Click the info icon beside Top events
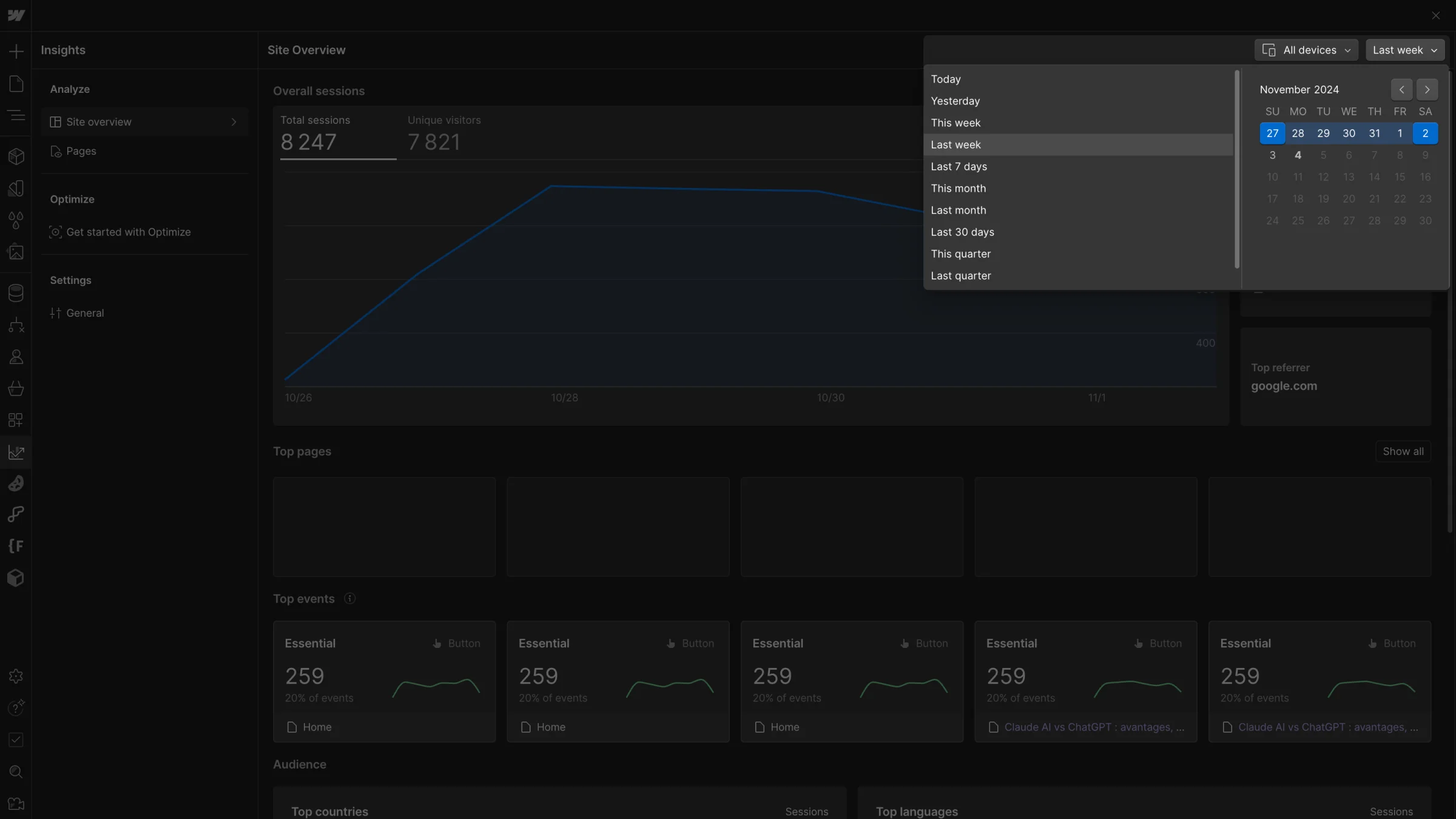The height and width of the screenshot is (819, 1456). (349, 599)
